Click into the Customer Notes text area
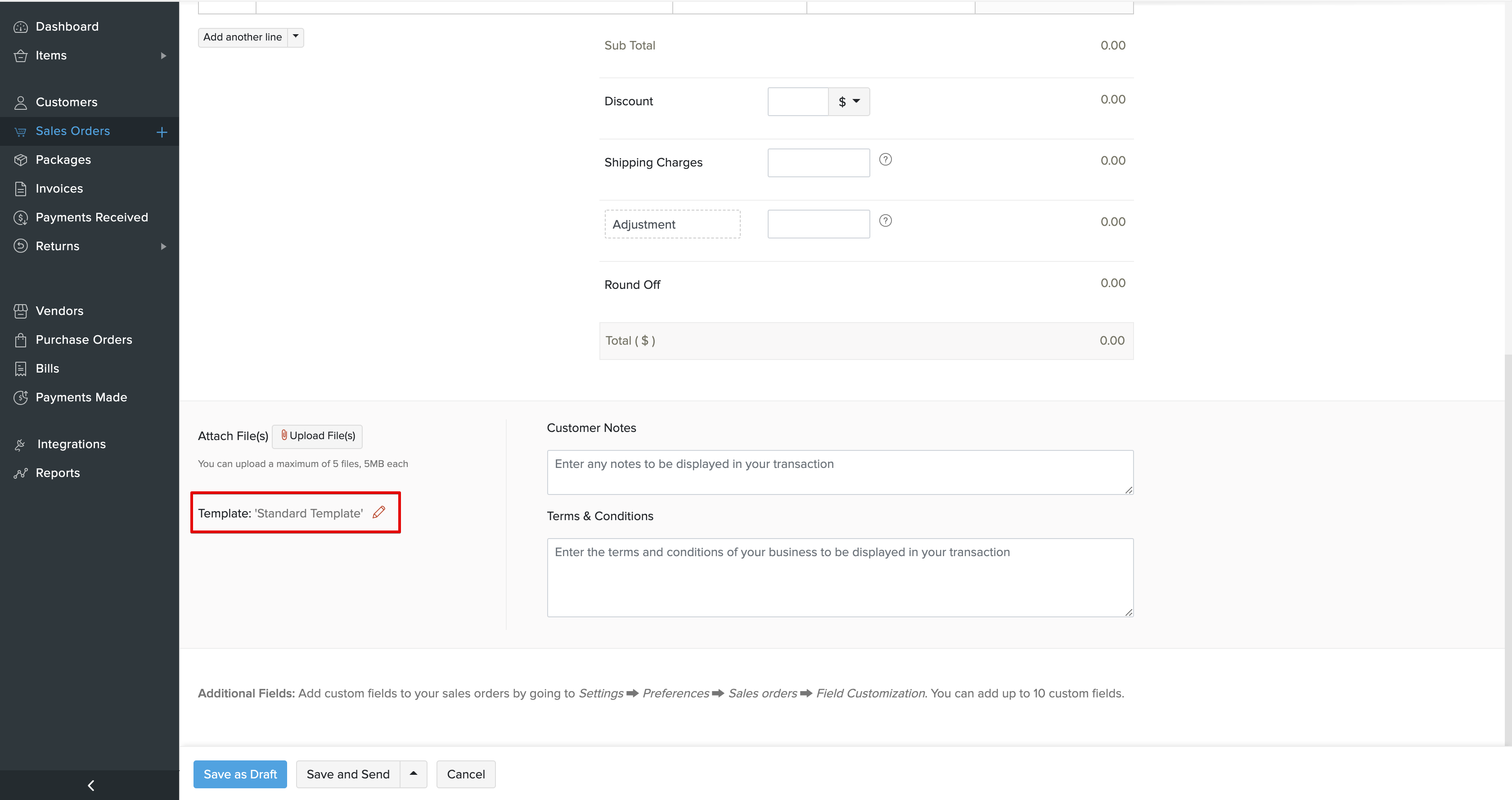1512x800 pixels. [839, 472]
